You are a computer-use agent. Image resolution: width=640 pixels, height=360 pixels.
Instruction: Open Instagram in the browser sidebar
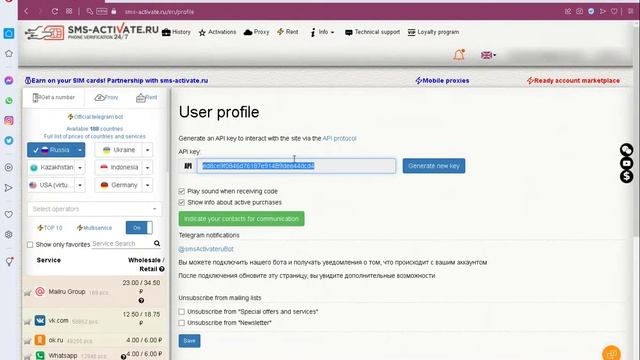pyautogui.click(x=9, y=120)
